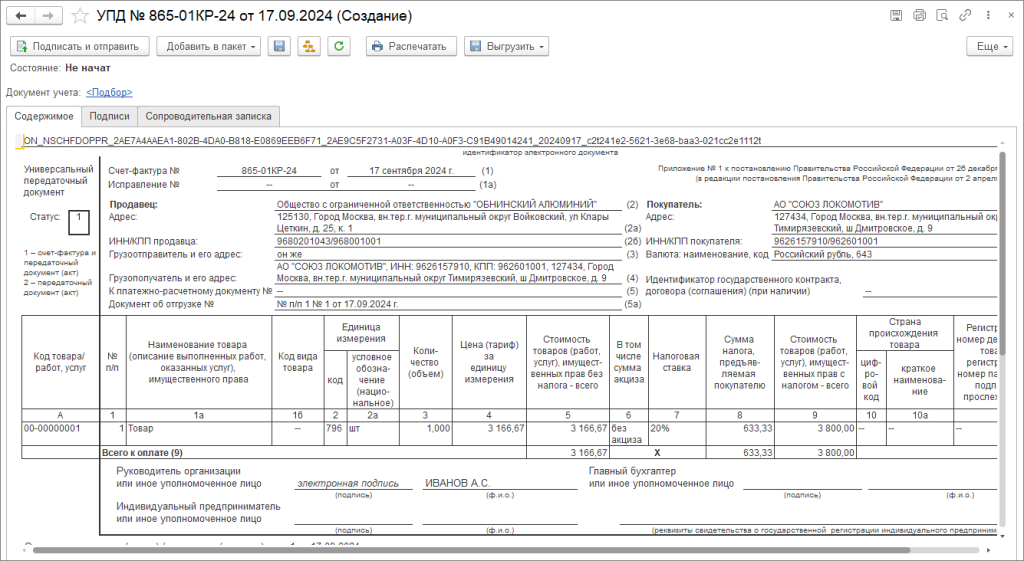Click the Состояние: Не начат status
This screenshot has width=1024, height=561.
point(60,68)
